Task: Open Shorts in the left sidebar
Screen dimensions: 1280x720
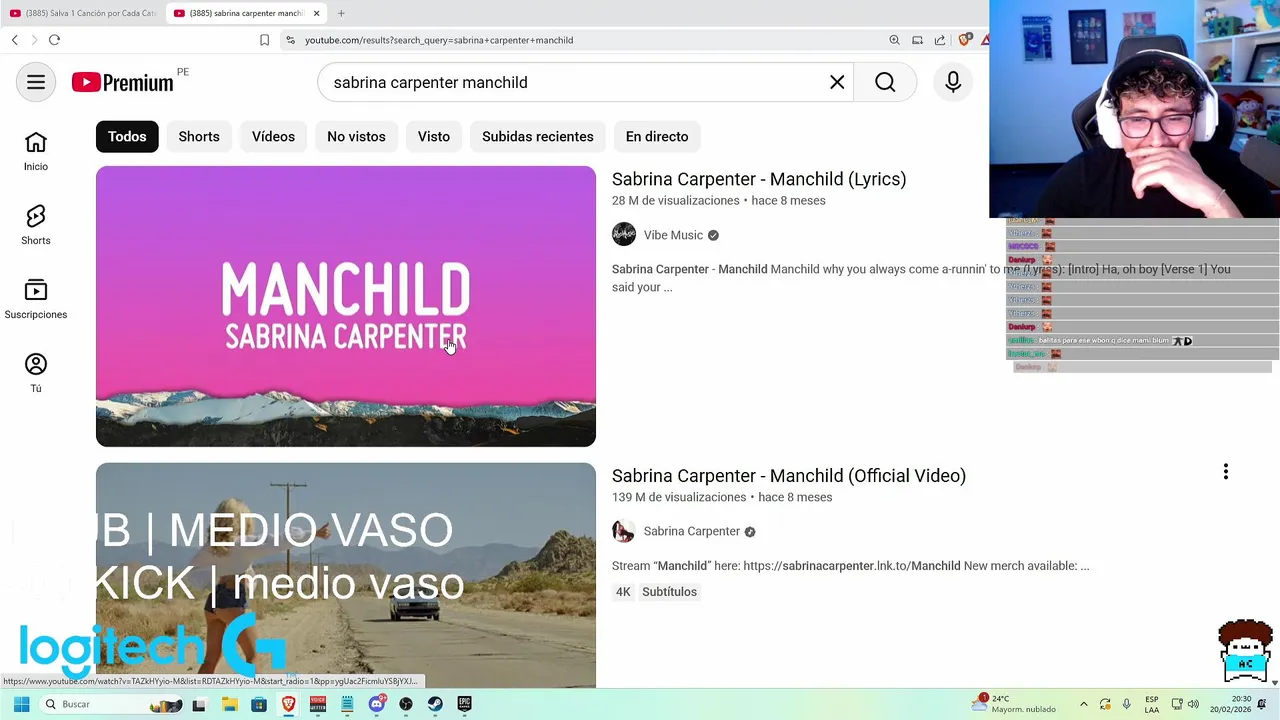Action: point(36,226)
